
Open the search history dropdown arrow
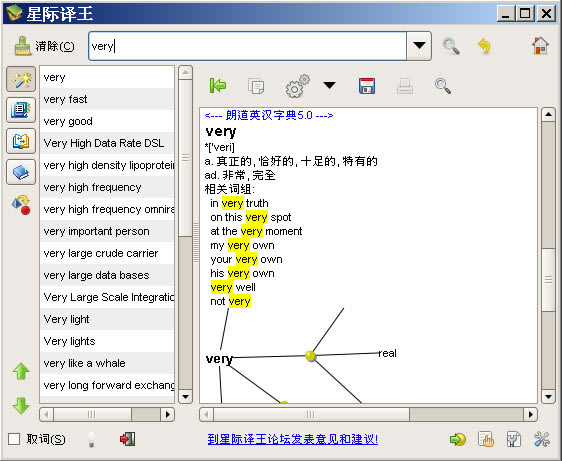[419, 46]
